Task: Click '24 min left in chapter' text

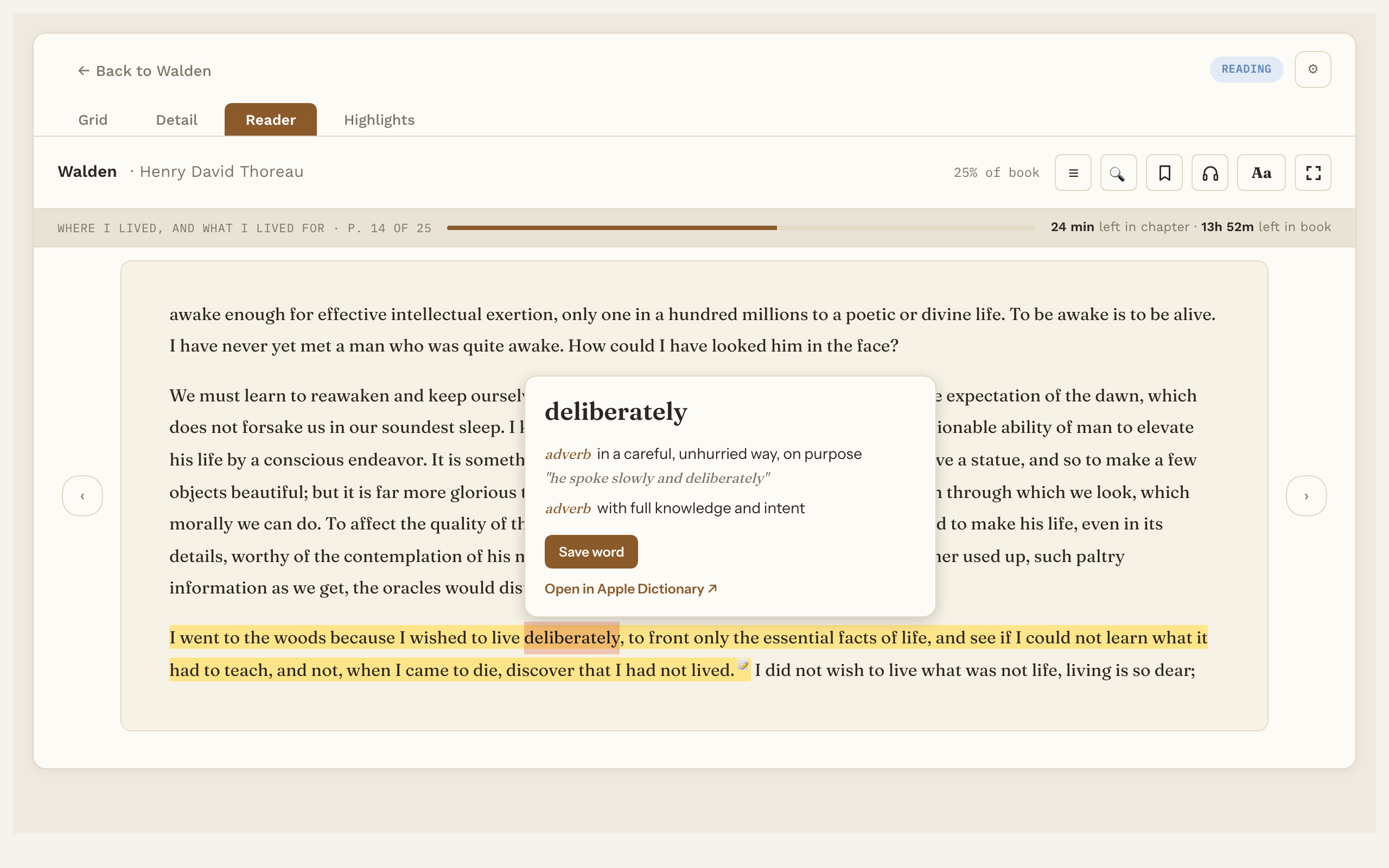Action: tap(1120, 227)
